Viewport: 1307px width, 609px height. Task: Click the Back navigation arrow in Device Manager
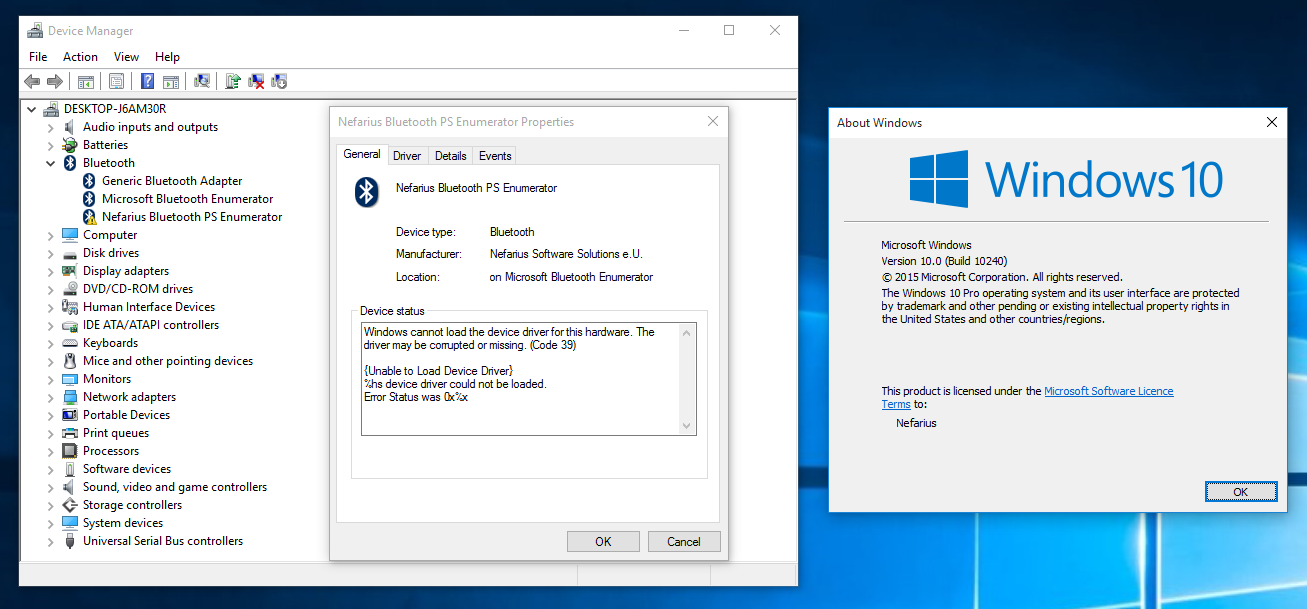coord(31,81)
